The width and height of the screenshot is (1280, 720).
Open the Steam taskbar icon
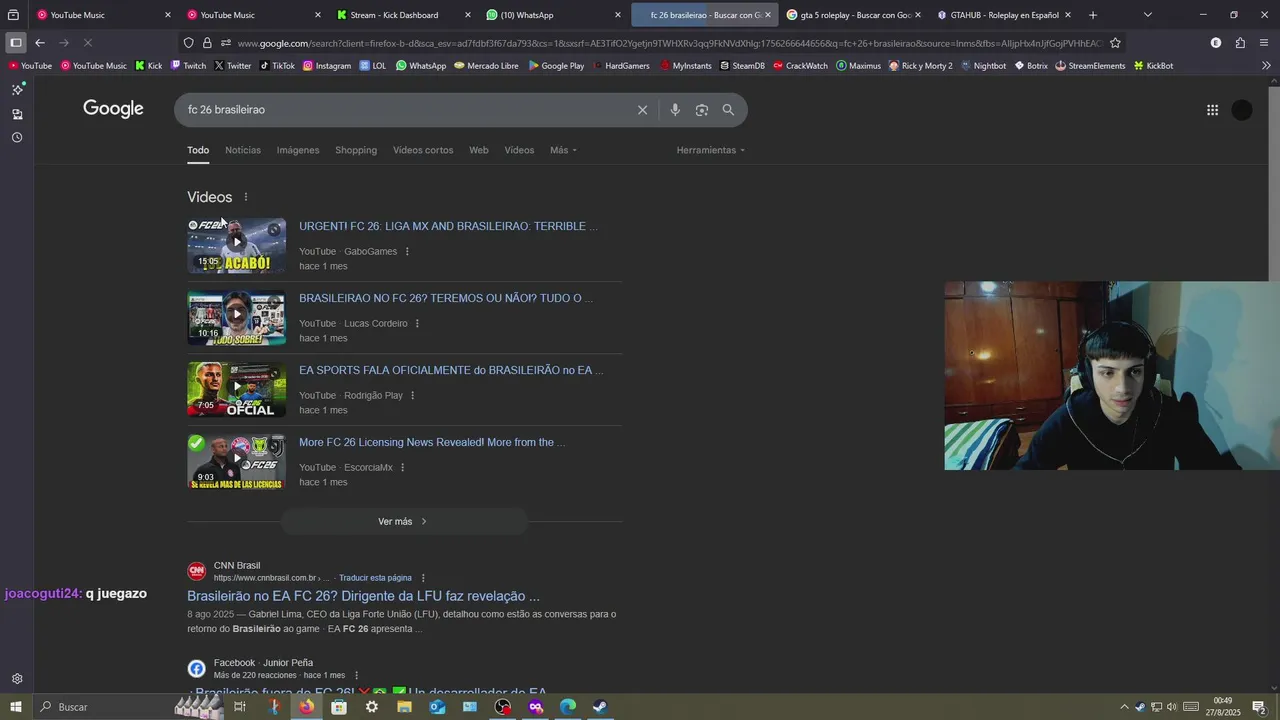coord(599,707)
